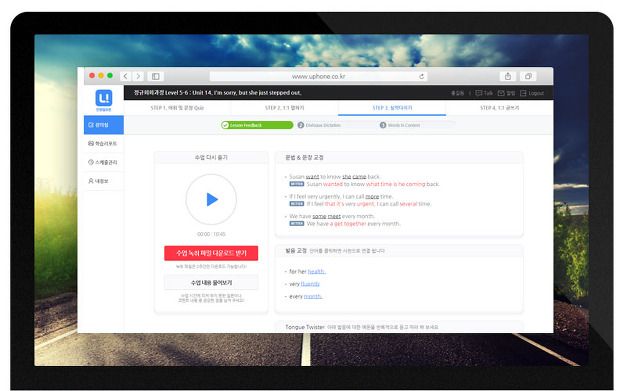Open the sidebar item with the clock icon
The image size is (620, 391).
tap(104, 162)
